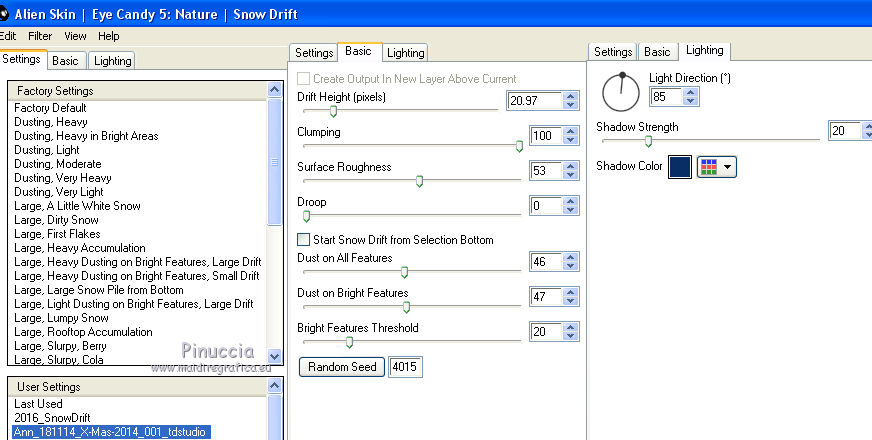The height and width of the screenshot is (440, 872).
Task: Select the Large, Lumpy Snow preset
Action: [61, 318]
